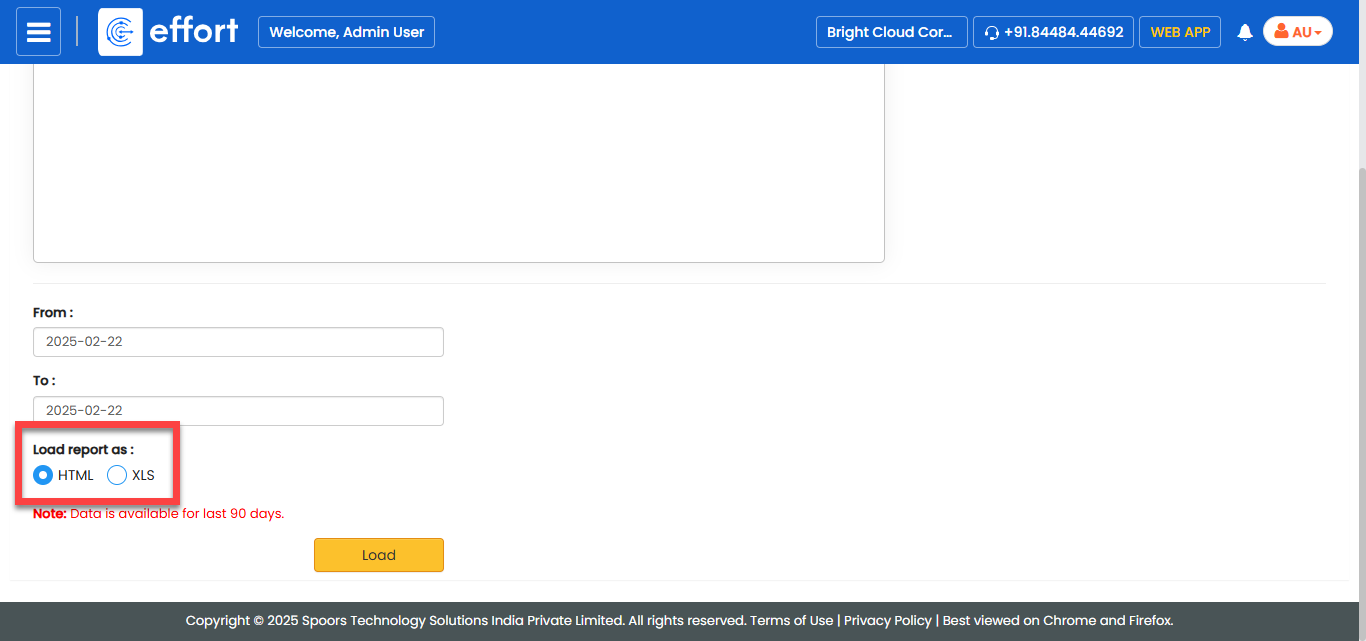The height and width of the screenshot is (641, 1366).
Task: Open the notifications bell
Action: [1245, 32]
